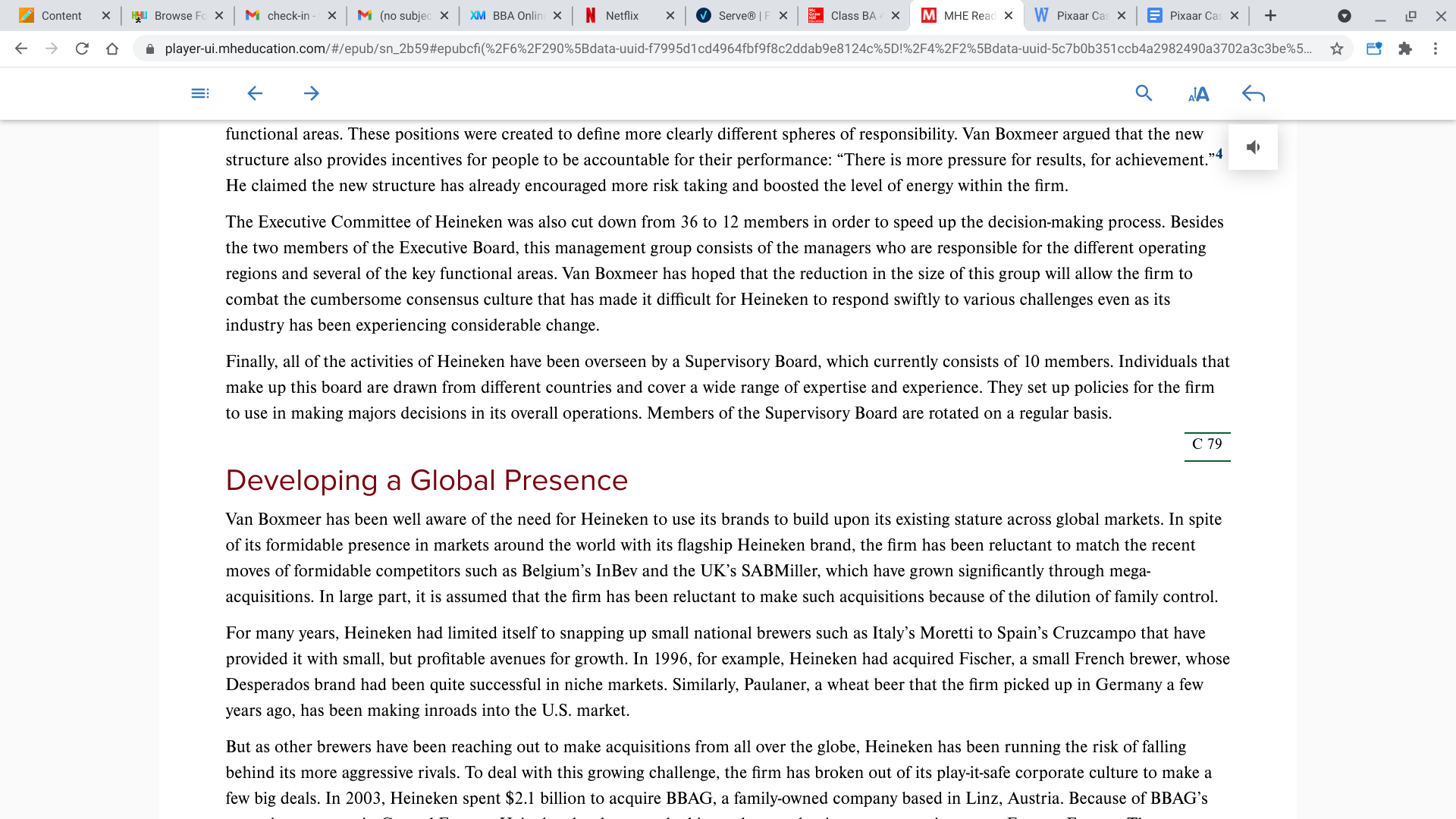
Task: Open a new browser tab
Action: 1271,16
